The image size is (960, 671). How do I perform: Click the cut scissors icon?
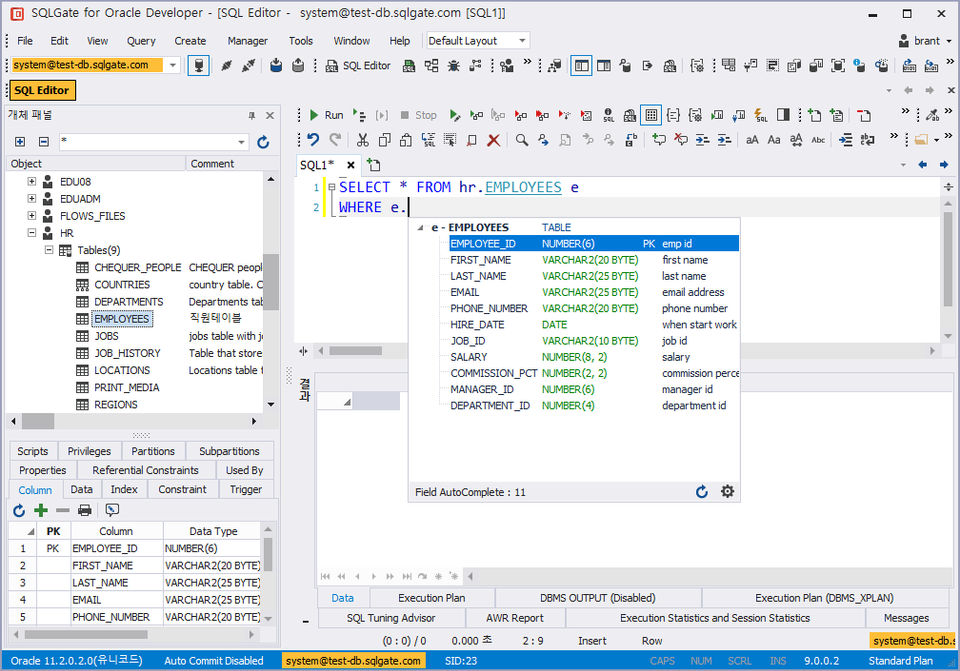[362, 140]
